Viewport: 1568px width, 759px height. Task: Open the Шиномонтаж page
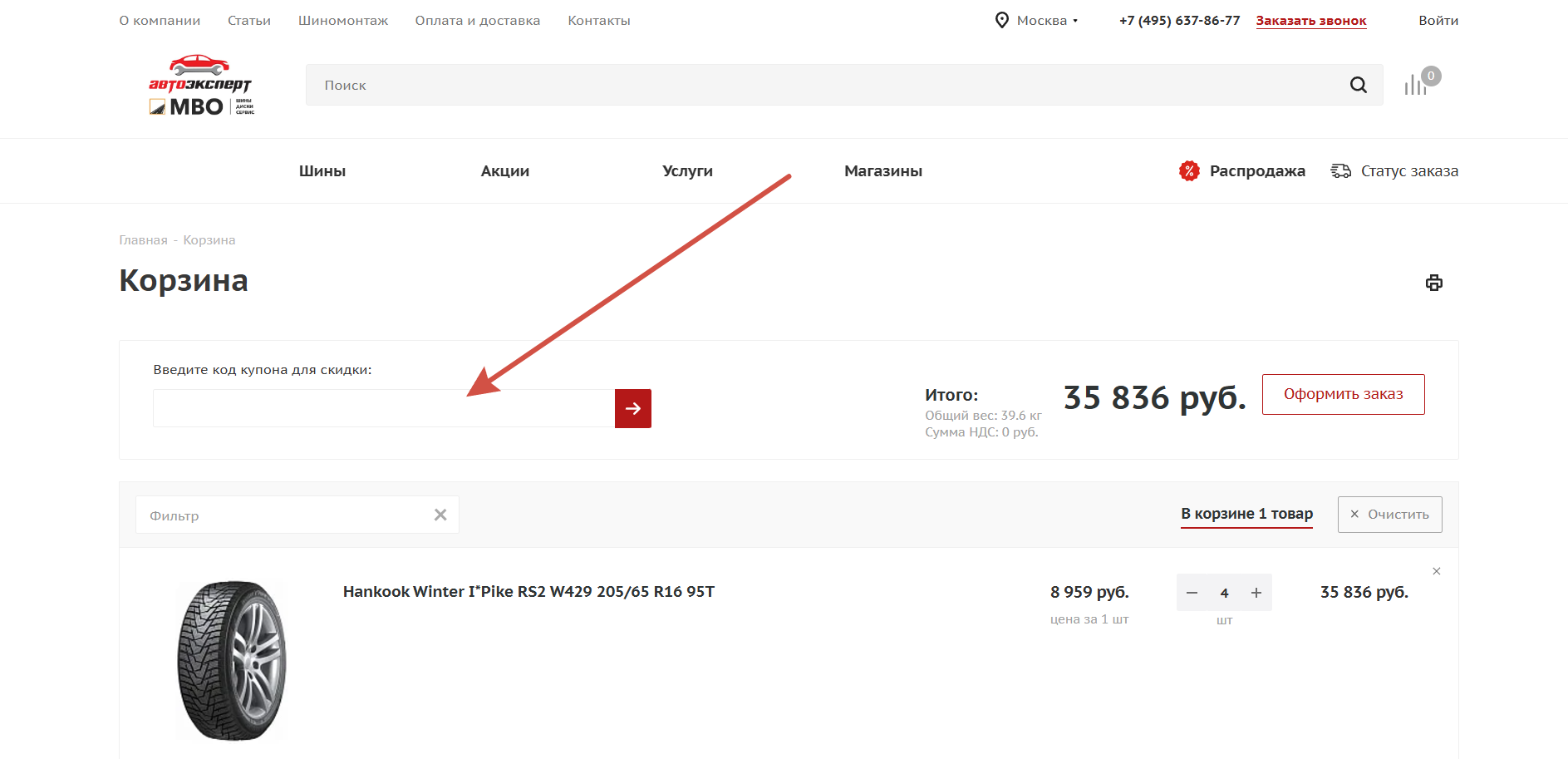pos(343,21)
